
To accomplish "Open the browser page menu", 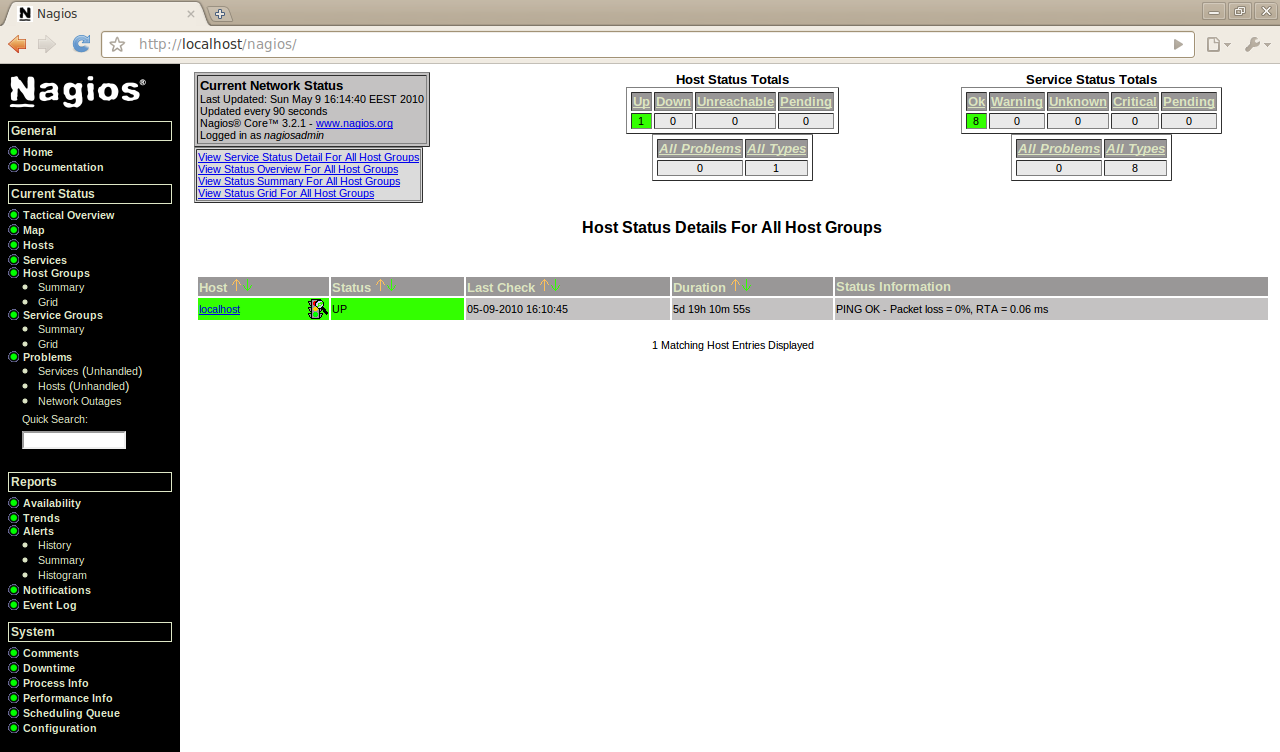I will (x=1217, y=44).
